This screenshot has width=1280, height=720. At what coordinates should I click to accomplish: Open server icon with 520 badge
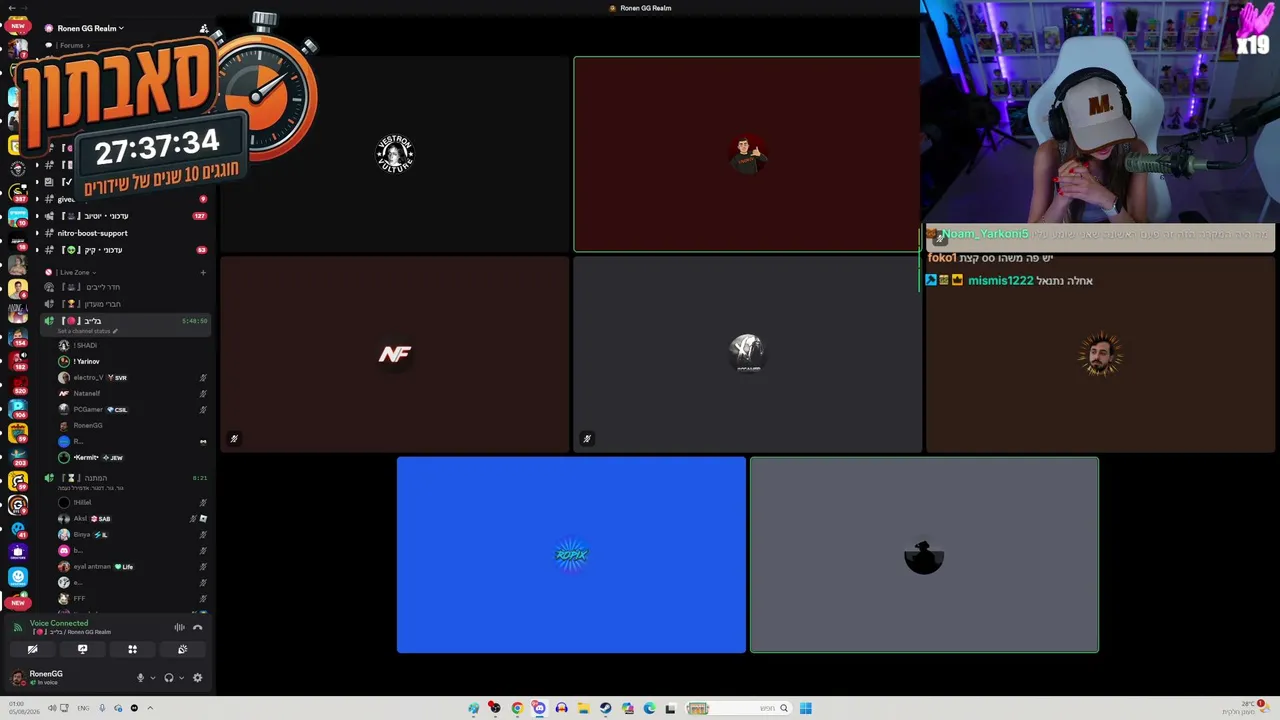point(17,384)
